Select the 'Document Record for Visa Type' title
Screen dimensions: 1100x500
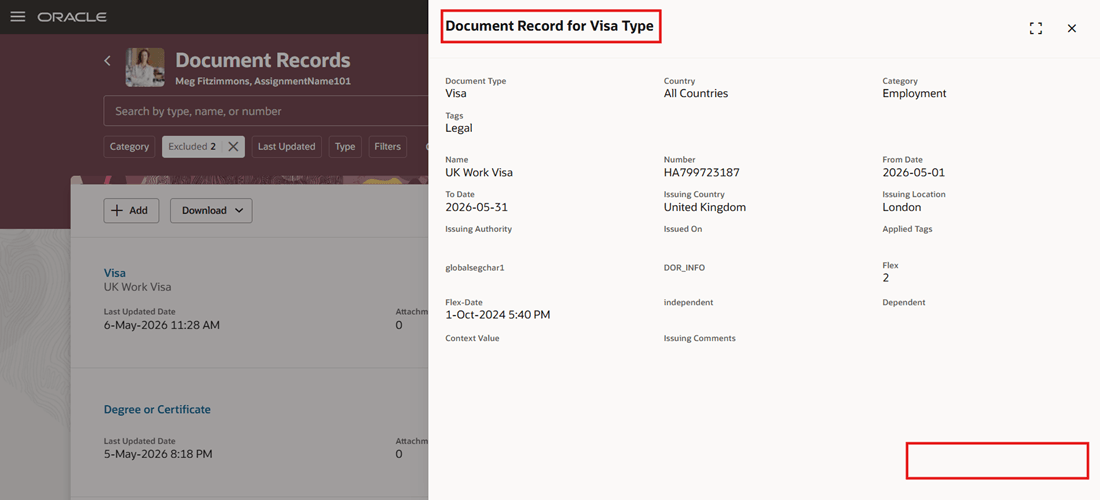(550, 27)
